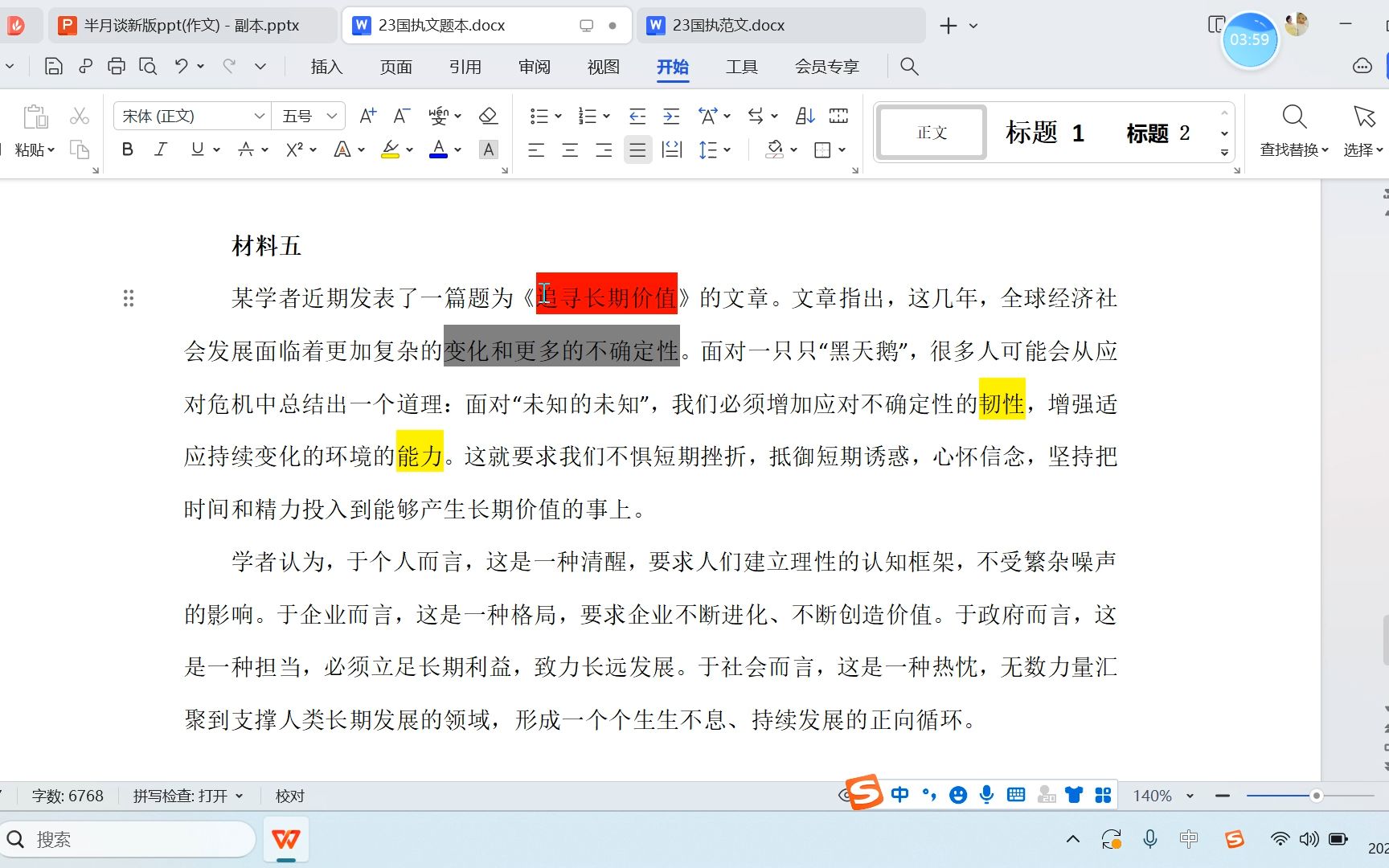
Task: Switch to the 审阅 ribbon tab
Action: click(534, 67)
